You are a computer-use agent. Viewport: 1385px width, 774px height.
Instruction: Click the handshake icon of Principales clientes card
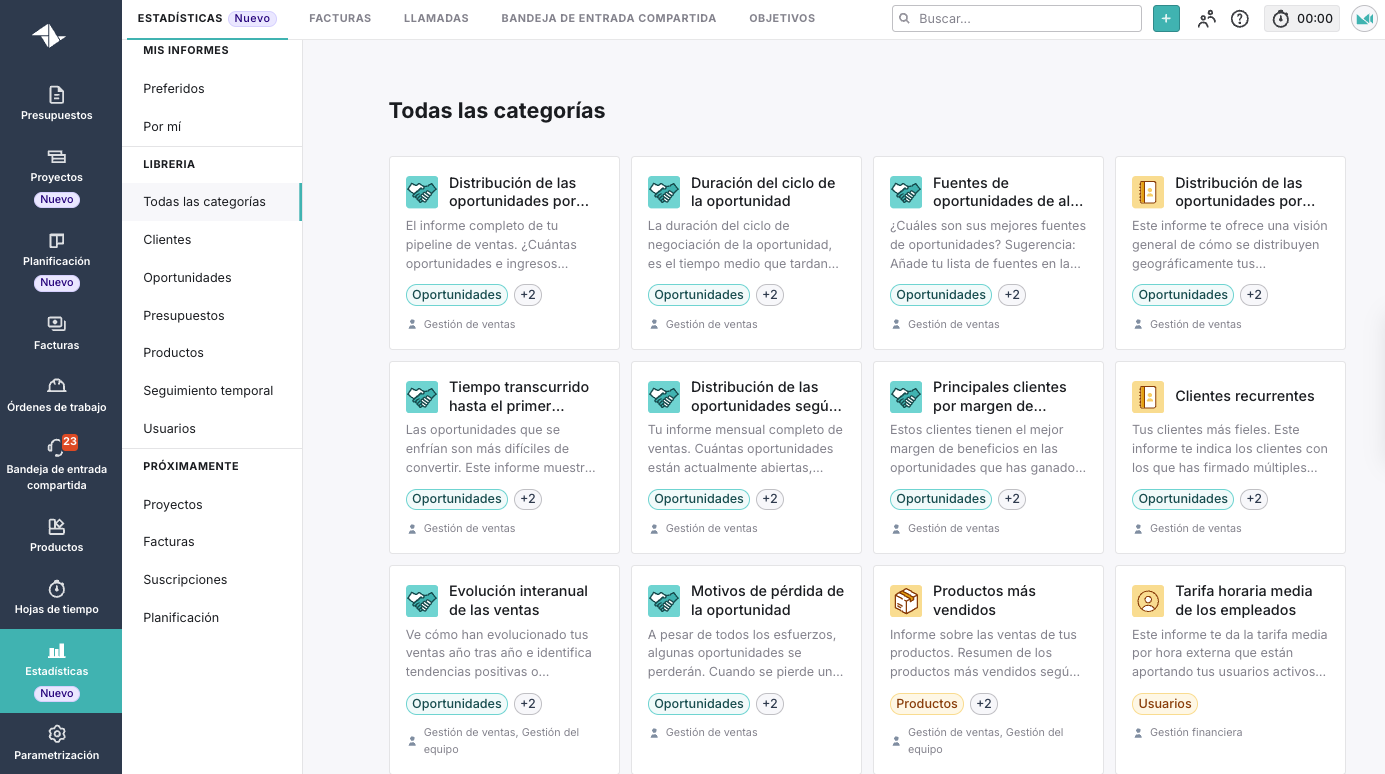[906, 396]
